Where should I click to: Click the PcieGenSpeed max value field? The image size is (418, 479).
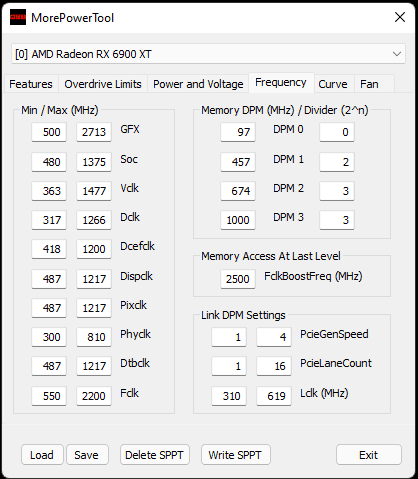(274, 337)
